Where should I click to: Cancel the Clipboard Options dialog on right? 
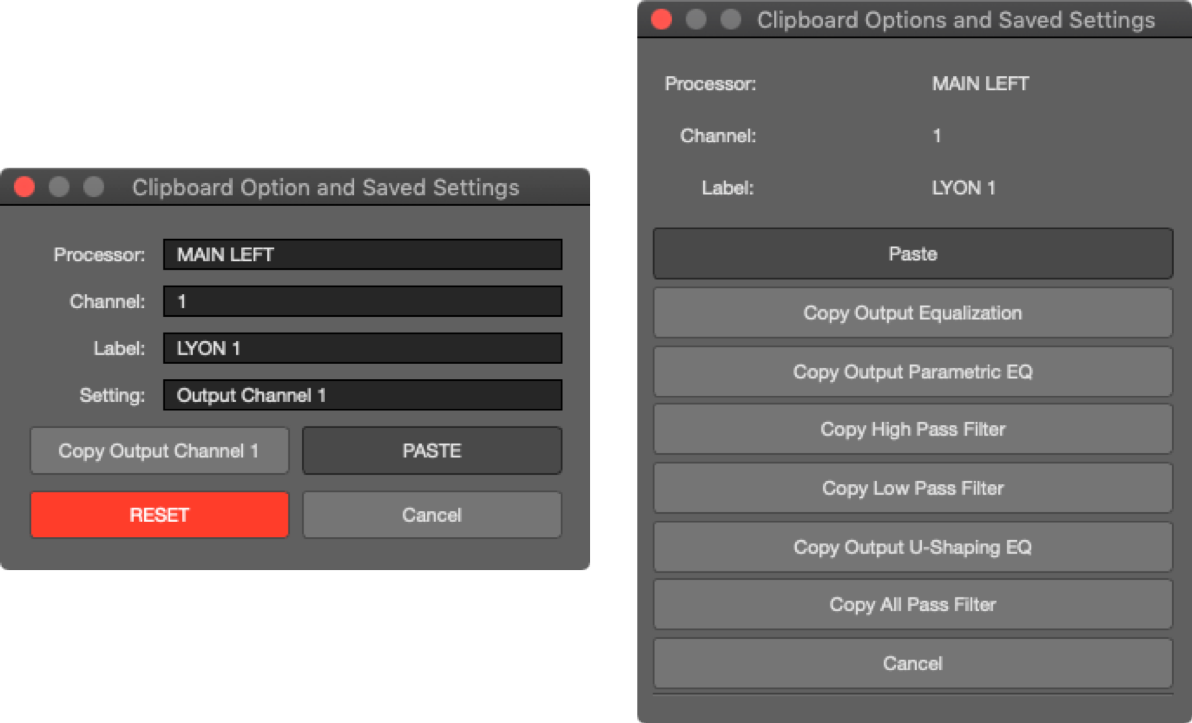pos(912,663)
